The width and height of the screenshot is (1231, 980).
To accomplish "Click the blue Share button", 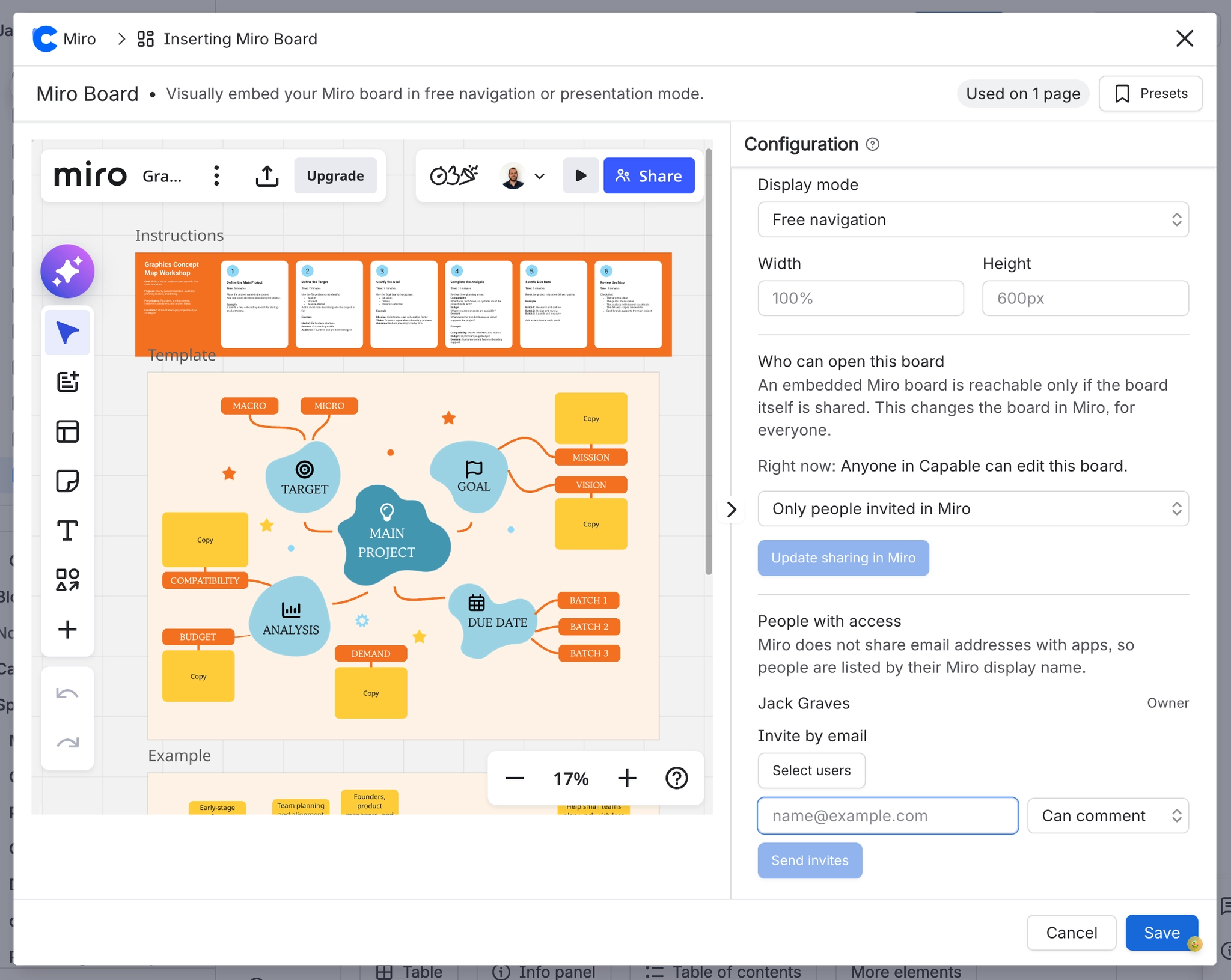I will point(649,175).
